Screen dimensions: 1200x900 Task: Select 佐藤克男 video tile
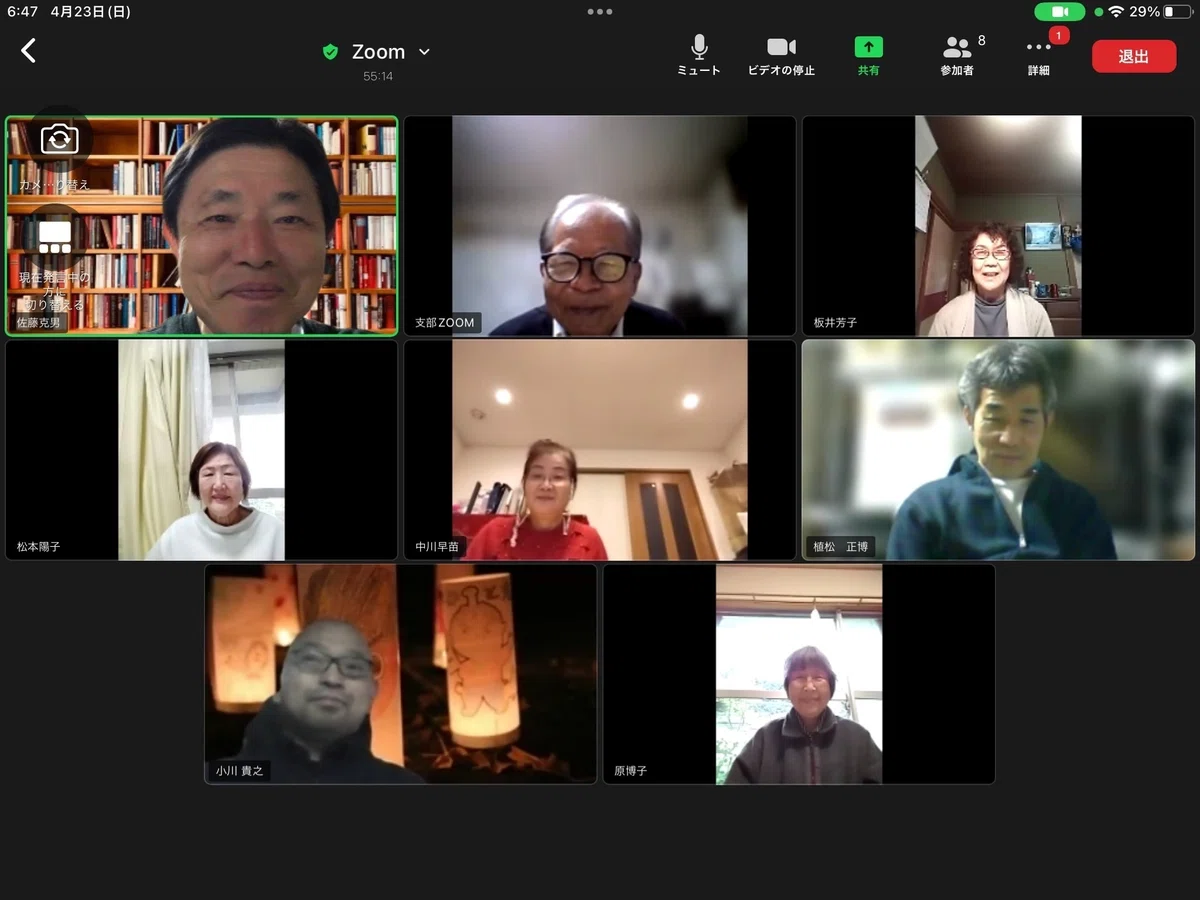201,225
